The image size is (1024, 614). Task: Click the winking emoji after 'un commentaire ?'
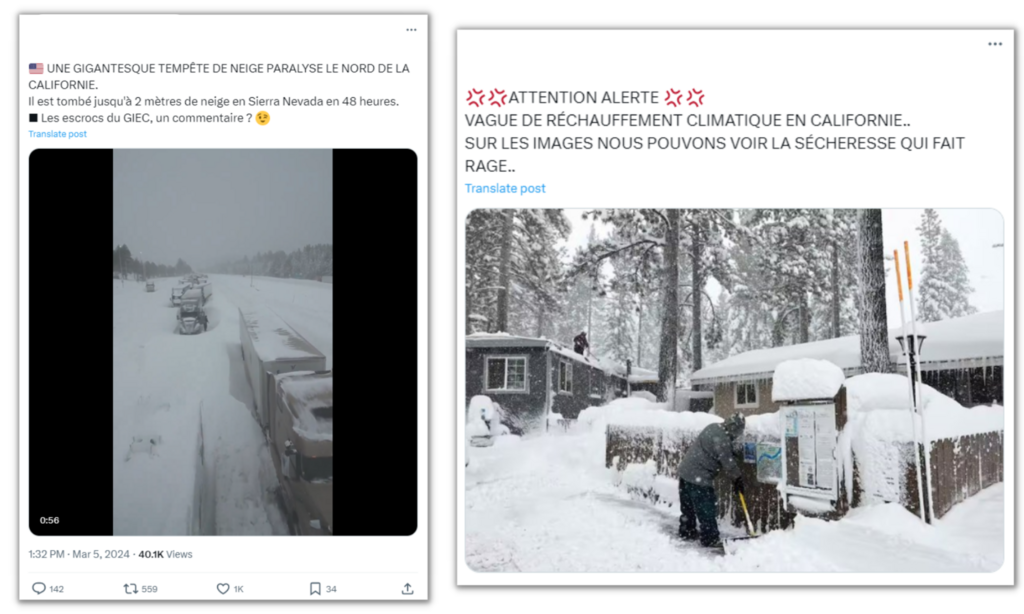point(263,118)
